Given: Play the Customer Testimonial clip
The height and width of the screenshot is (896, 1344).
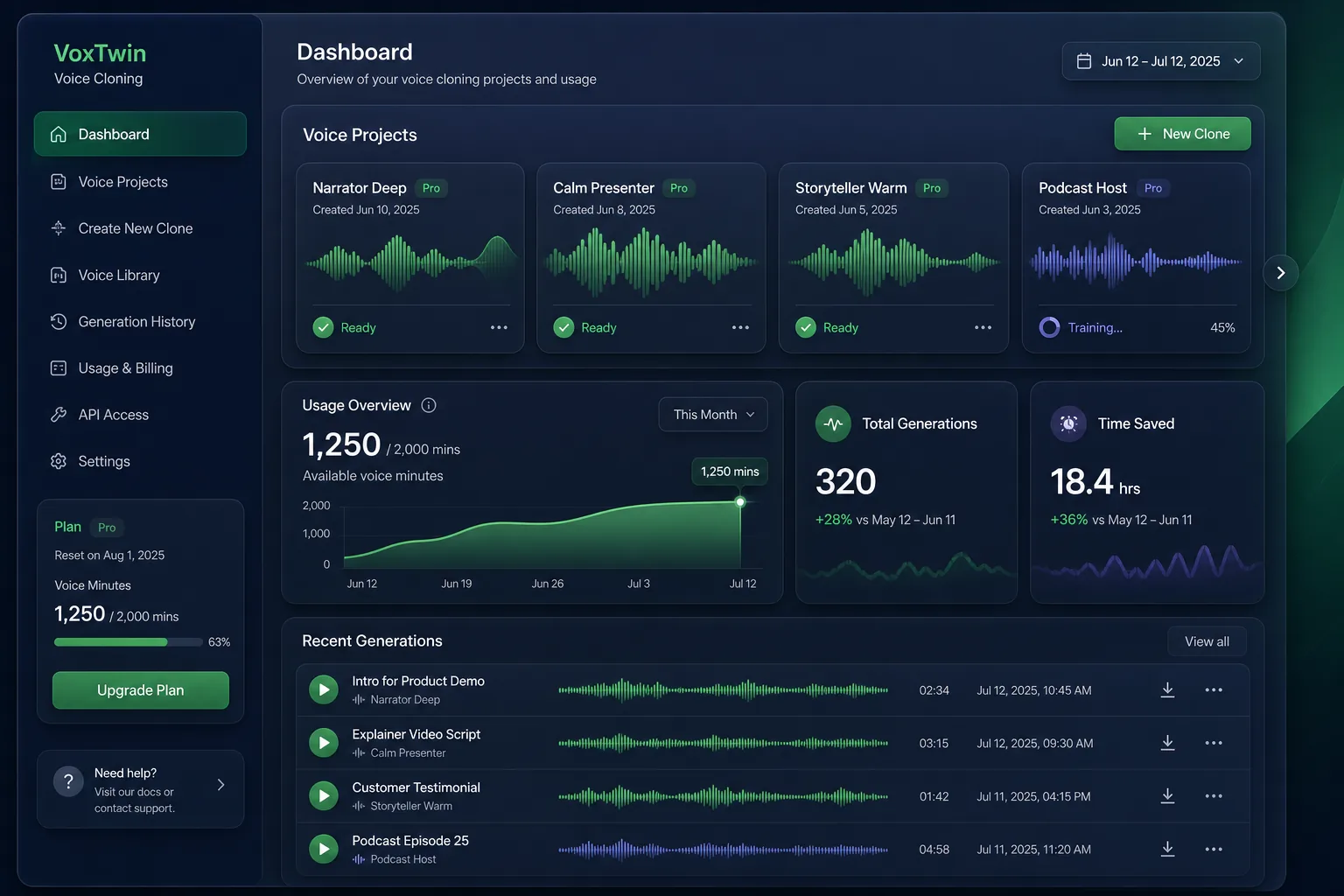Looking at the screenshot, I should (324, 796).
